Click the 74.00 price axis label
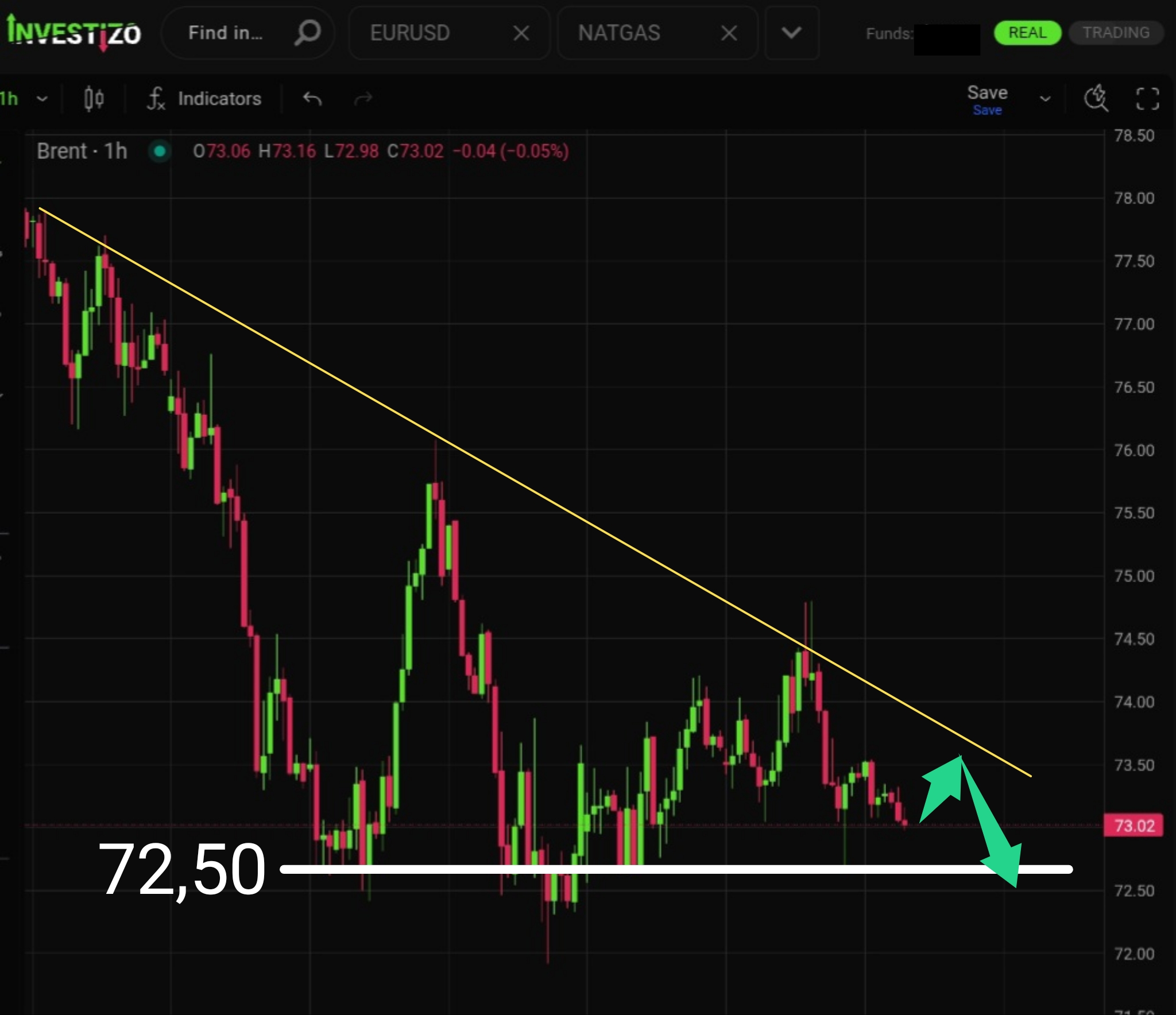 [x=1134, y=702]
